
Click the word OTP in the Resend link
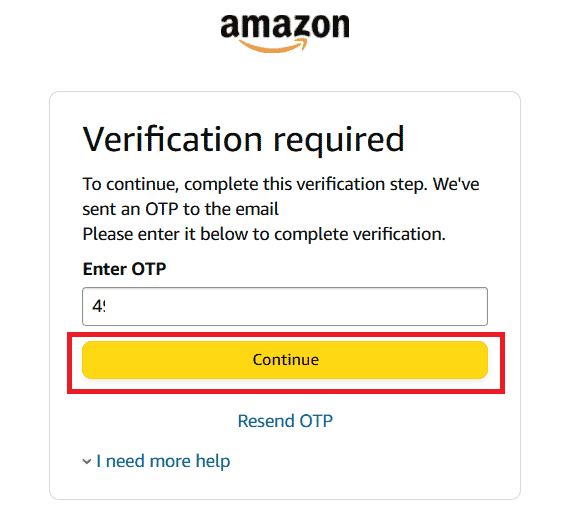point(316,421)
